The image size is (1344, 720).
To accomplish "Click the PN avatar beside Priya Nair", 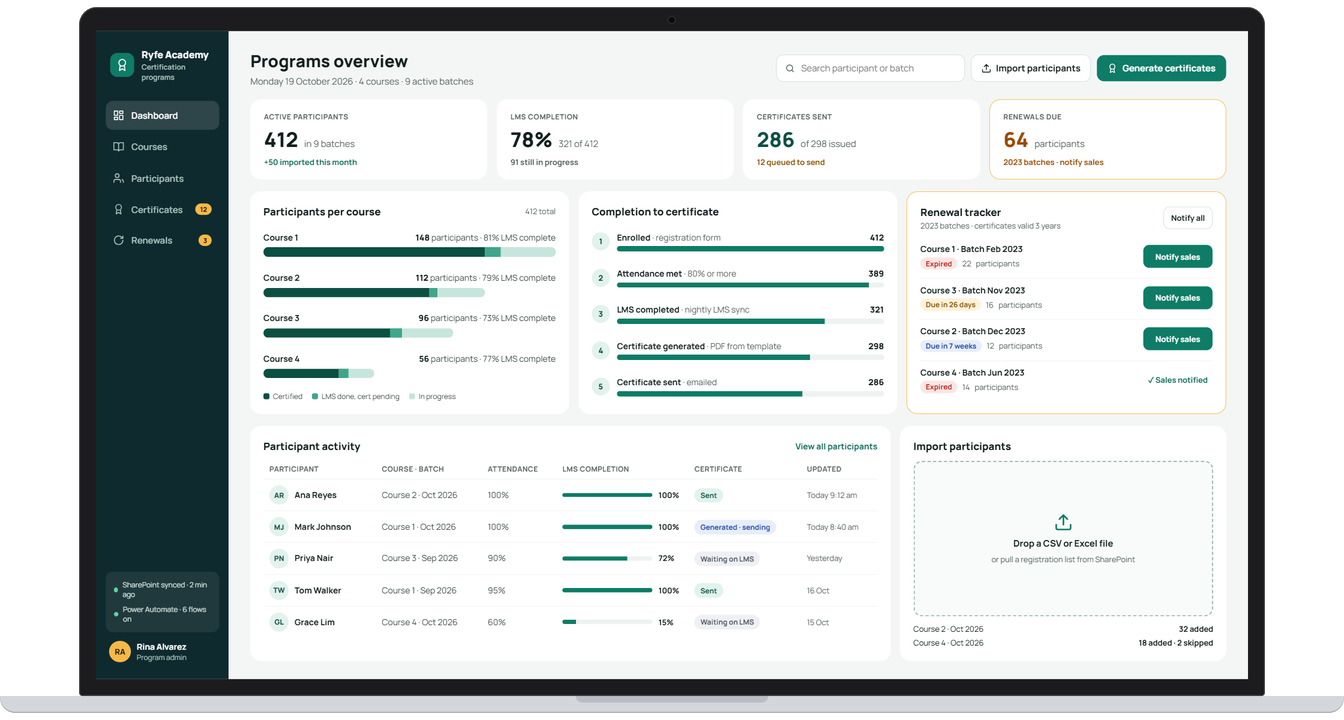I will 279,558.
